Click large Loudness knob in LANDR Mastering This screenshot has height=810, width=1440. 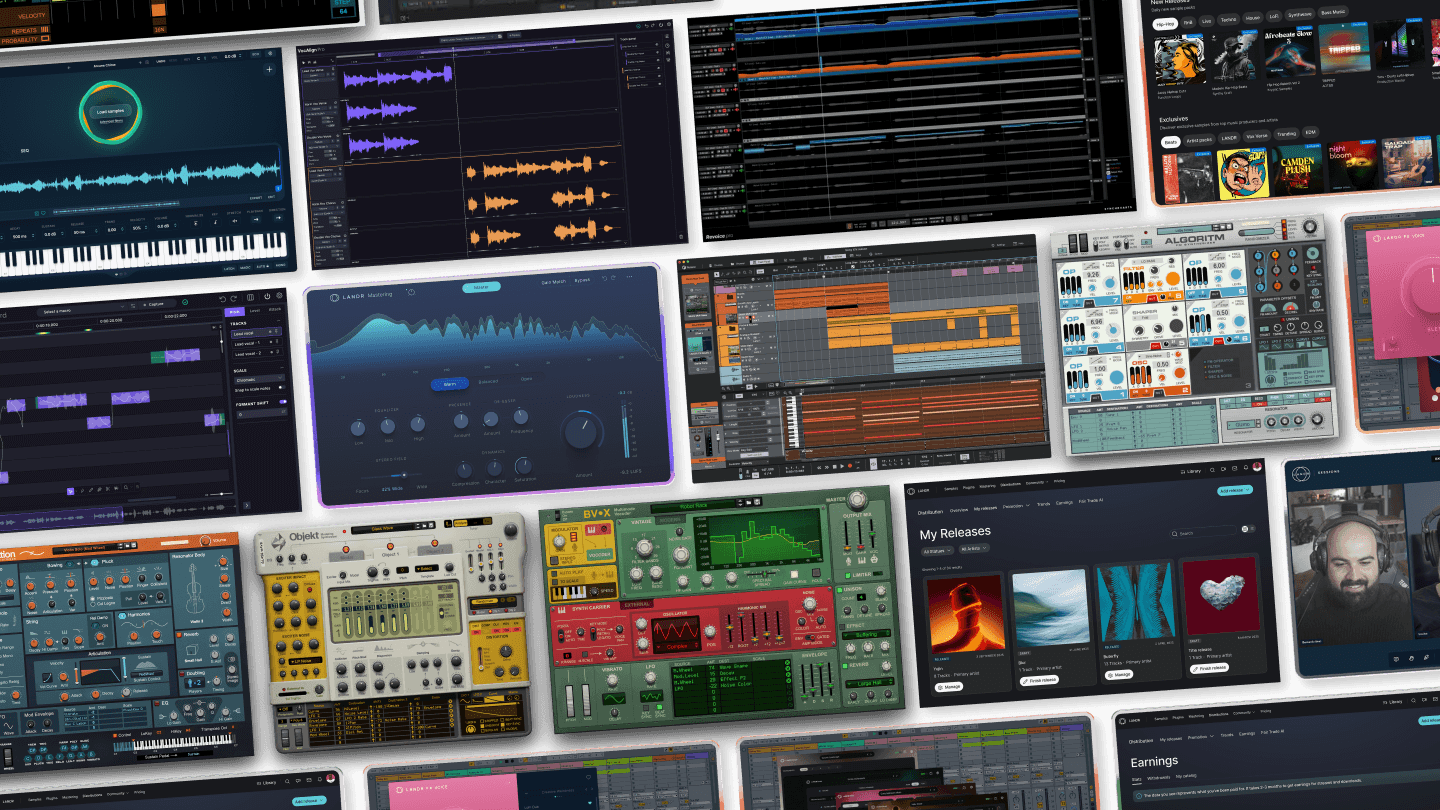[x=581, y=433]
